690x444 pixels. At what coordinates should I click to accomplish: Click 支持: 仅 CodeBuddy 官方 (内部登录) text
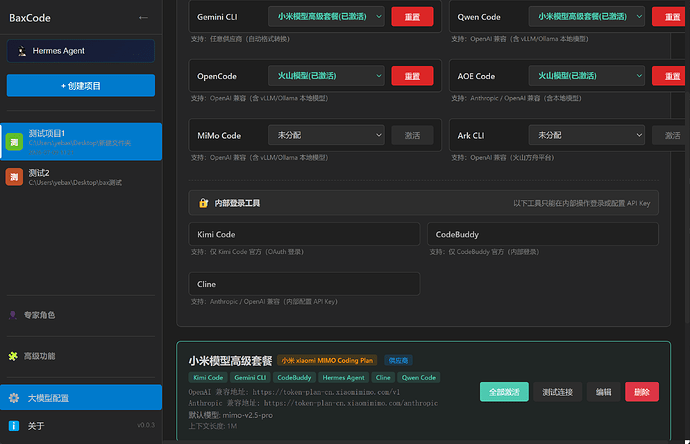pyautogui.click(x=484, y=252)
